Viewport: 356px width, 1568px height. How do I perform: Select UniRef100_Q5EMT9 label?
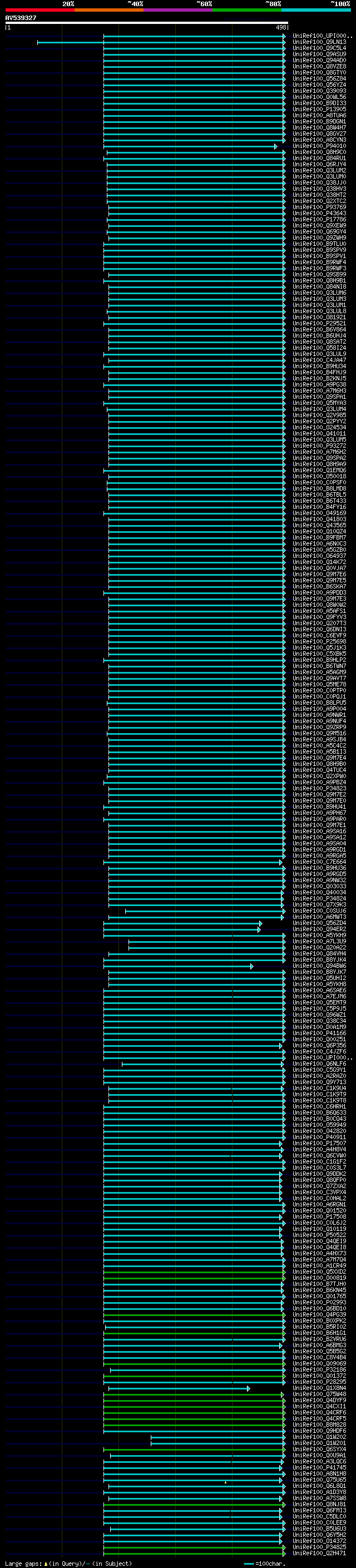319,1003
